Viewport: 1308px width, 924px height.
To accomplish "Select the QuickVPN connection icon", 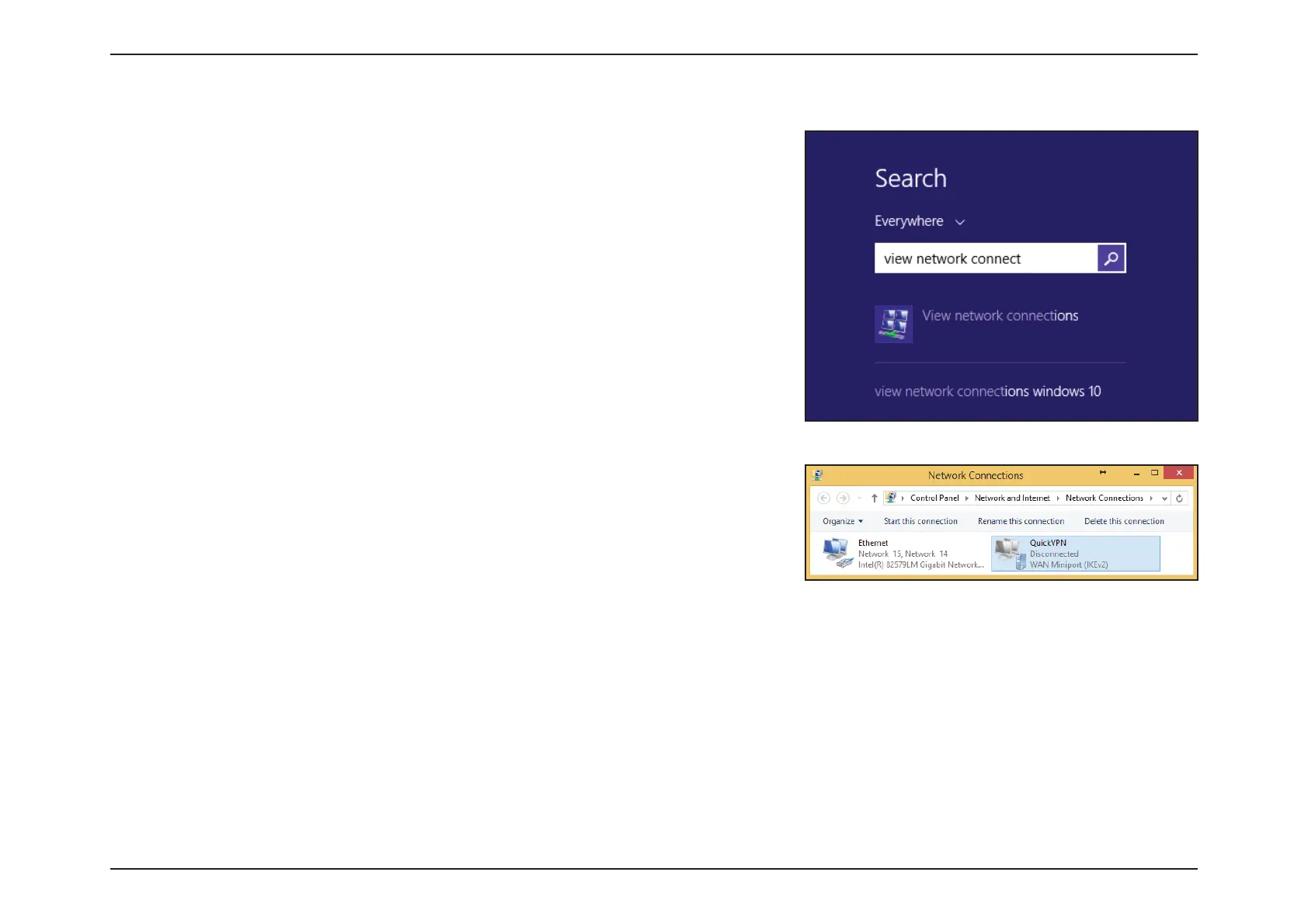I will coord(1011,554).
